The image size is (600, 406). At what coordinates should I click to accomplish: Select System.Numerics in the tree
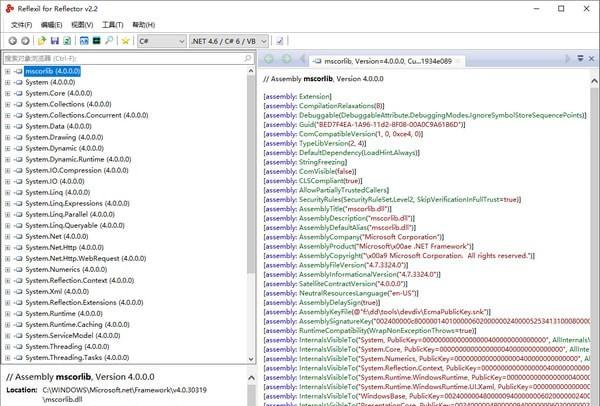coord(66,269)
